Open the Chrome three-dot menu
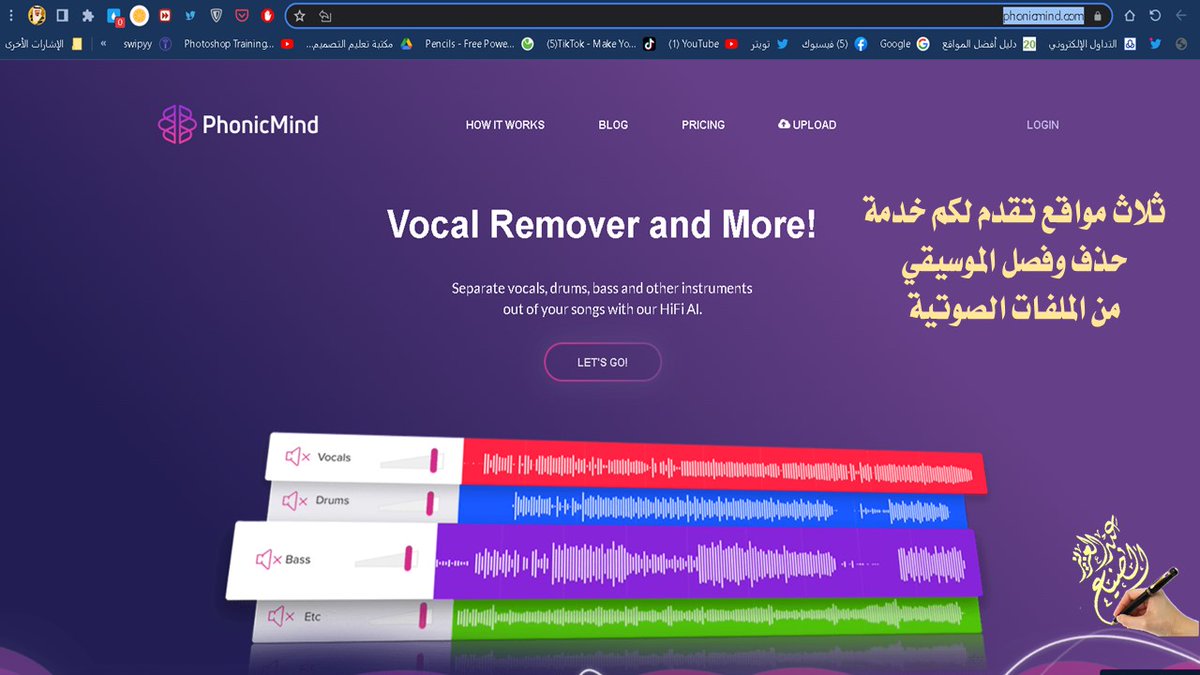The height and width of the screenshot is (675, 1200). pos(10,16)
